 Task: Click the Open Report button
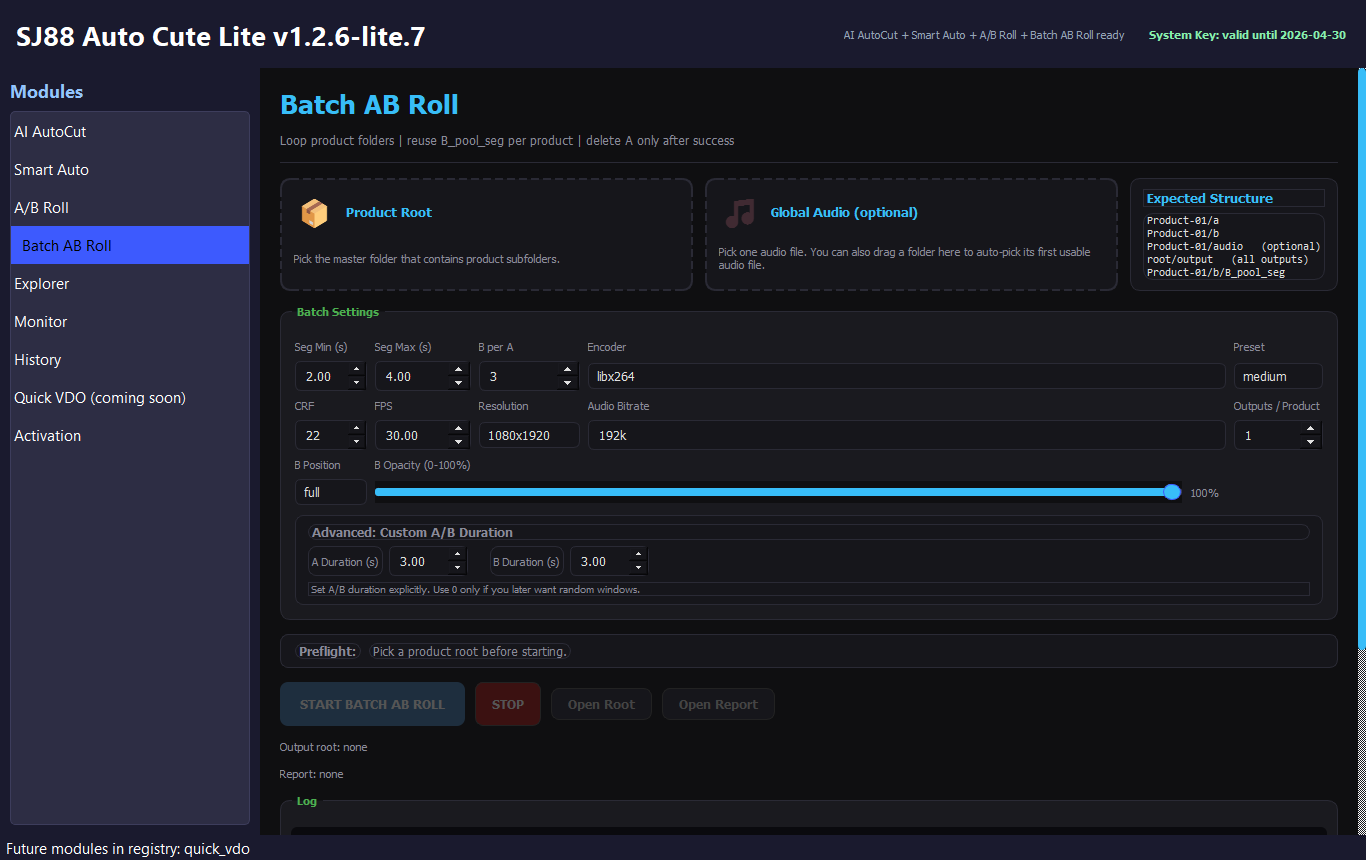click(718, 704)
